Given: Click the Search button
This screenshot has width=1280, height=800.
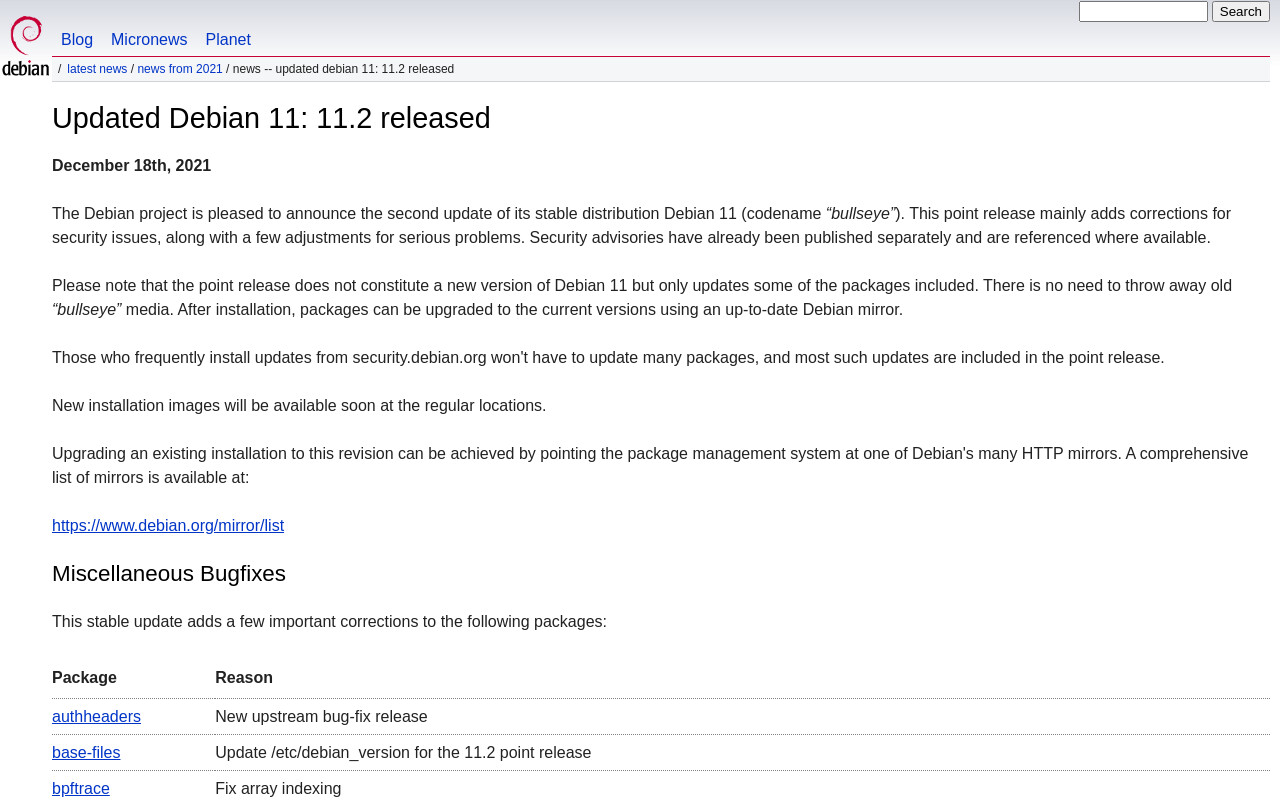Looking at the screenshot, I should pyautogui.click(x=1241, y=12).
